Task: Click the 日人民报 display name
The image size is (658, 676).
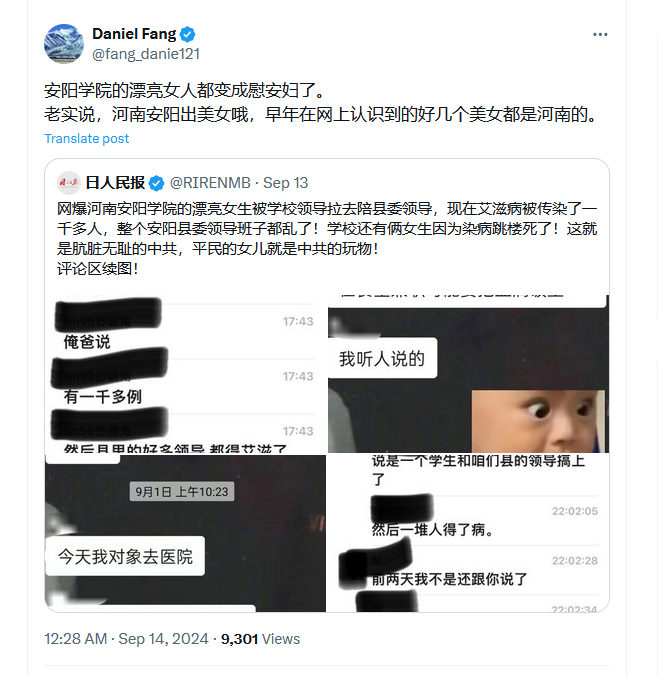Action: click(x=115, y=183)
